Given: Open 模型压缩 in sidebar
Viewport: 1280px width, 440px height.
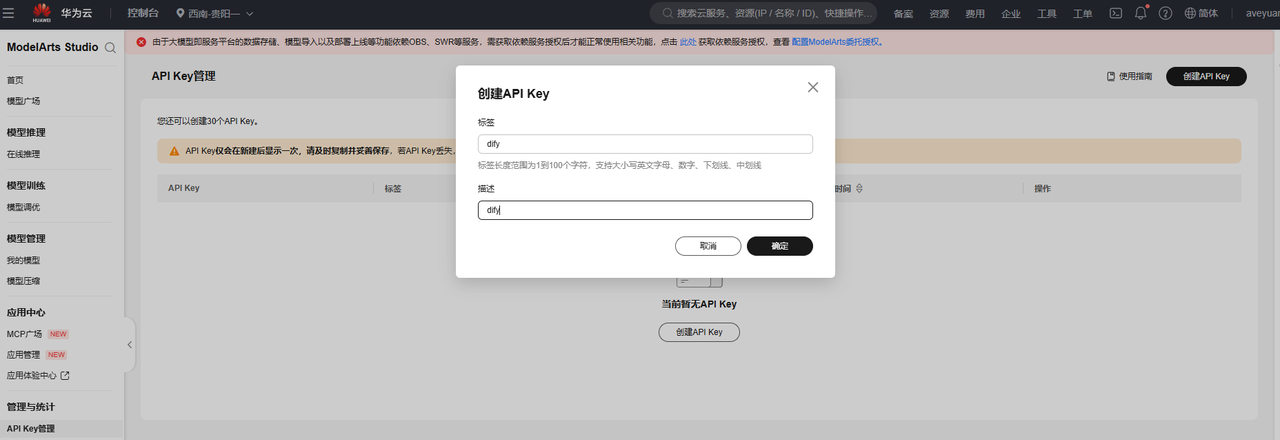Looking at the screenshot, I should pos(23,281).
